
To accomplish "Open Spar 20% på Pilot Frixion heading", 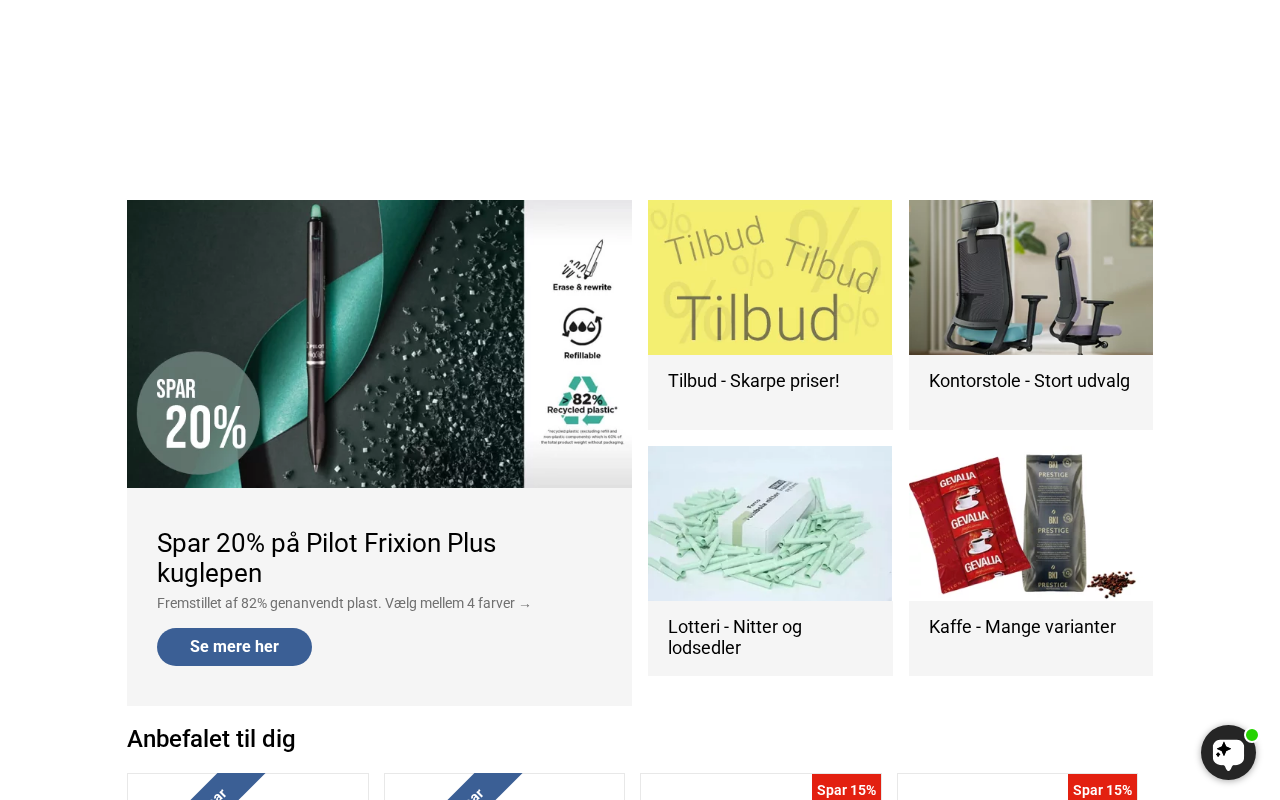I will [326, 558].
